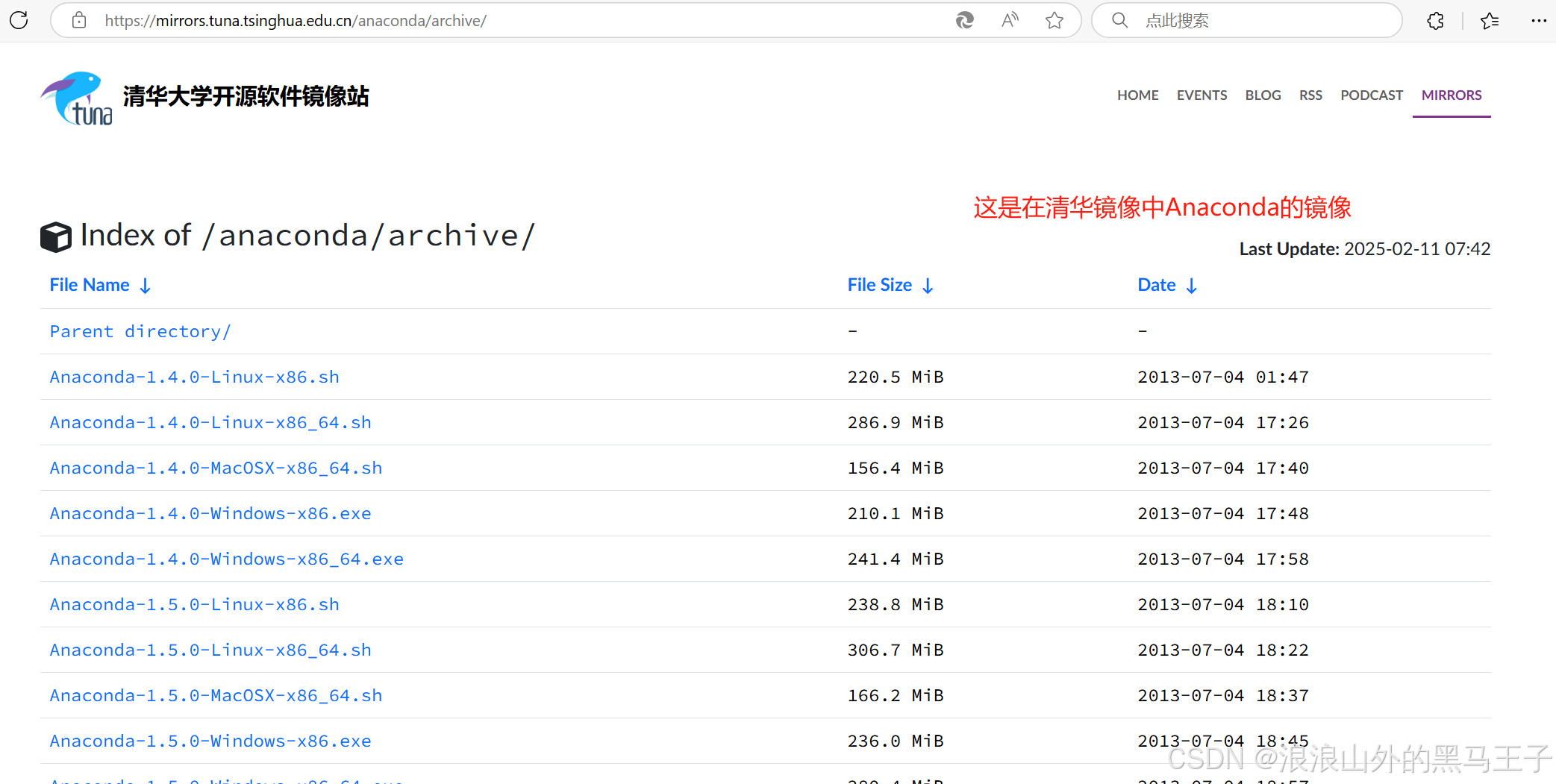Select the 236.0 MiB size cell
Screen dimensions: 1556x784
click(896, 741)
